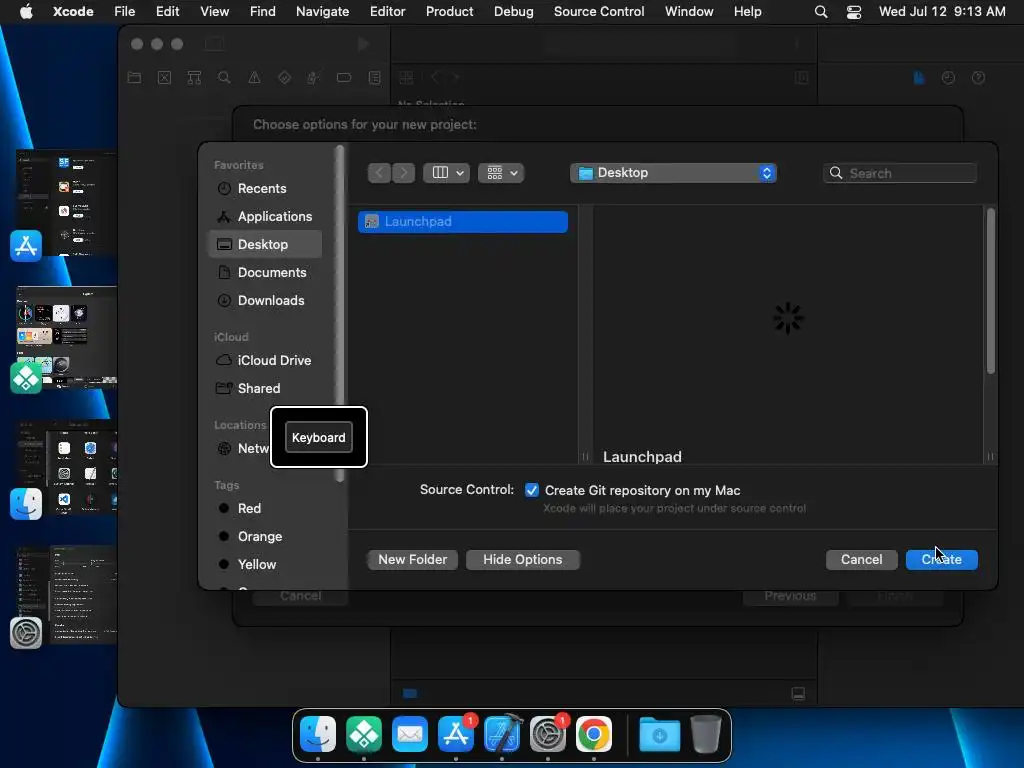The image size is (1024, 768).
Task: Open Documents folder in sidebar
Action: click(264, 272)
